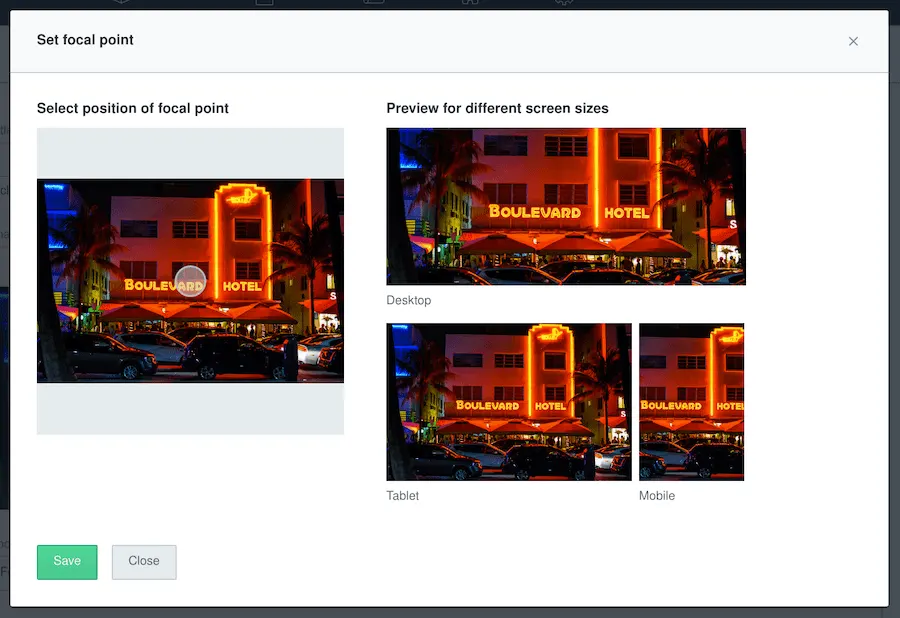Click the Tablet preview image
900x618 pixels.
509,402
